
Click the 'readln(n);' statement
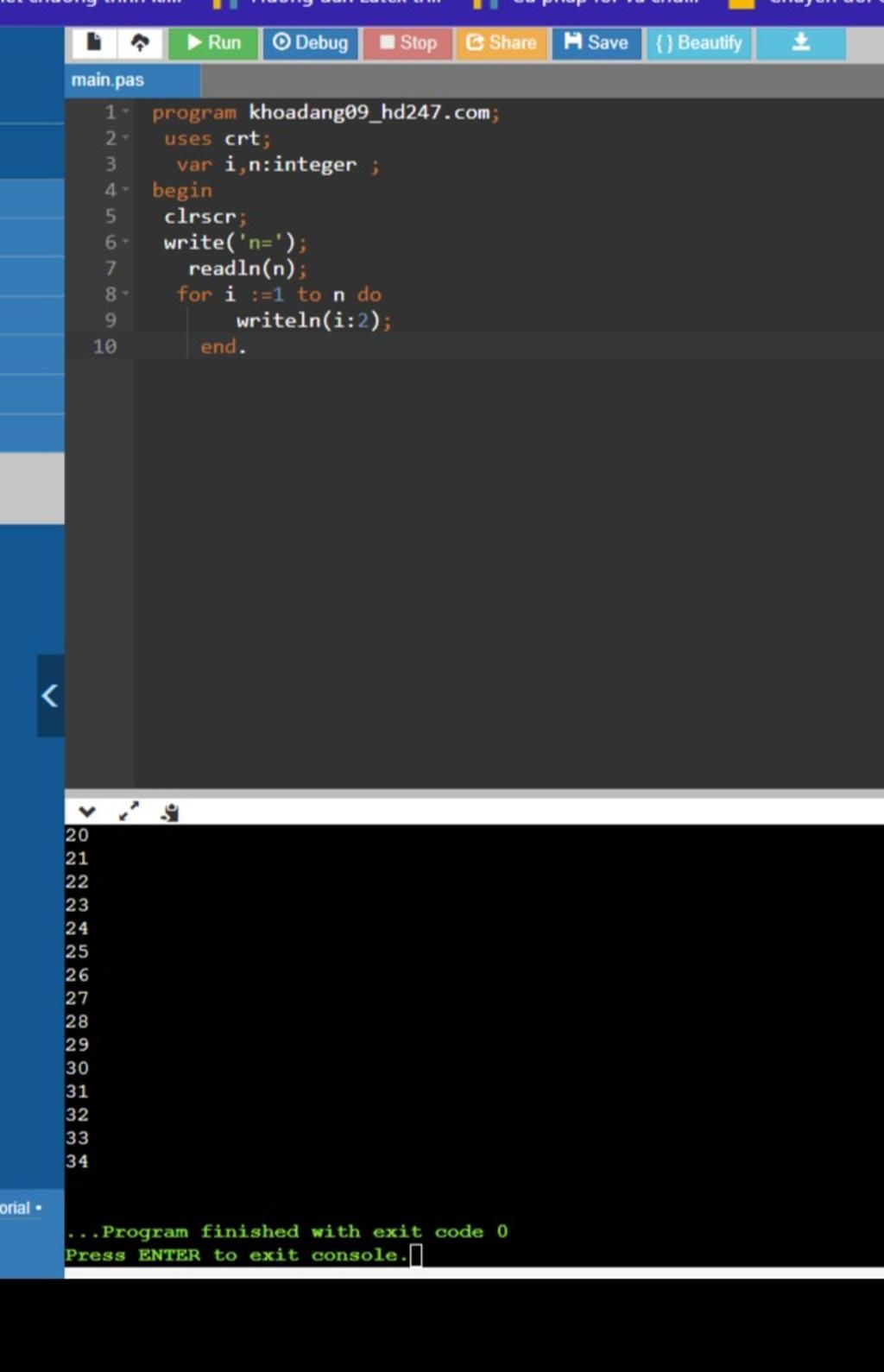[248, 269]
